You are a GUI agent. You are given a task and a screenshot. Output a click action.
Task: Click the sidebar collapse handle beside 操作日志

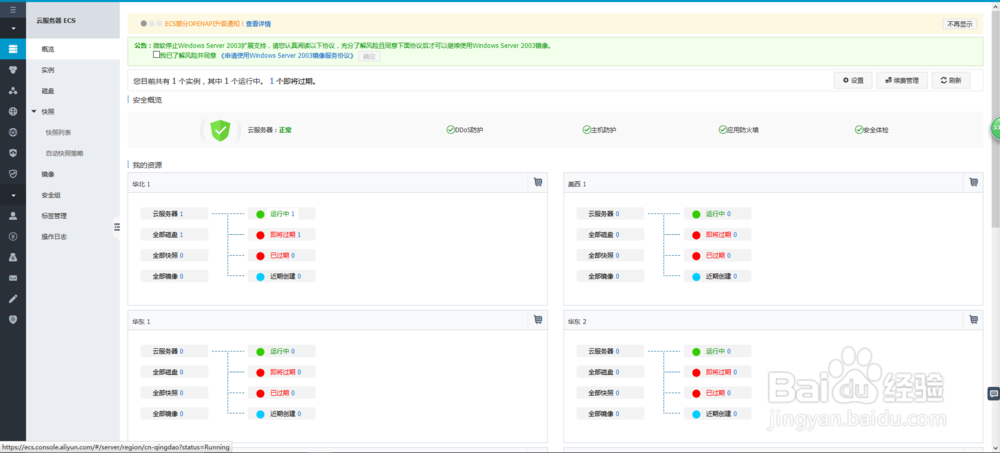117,226
